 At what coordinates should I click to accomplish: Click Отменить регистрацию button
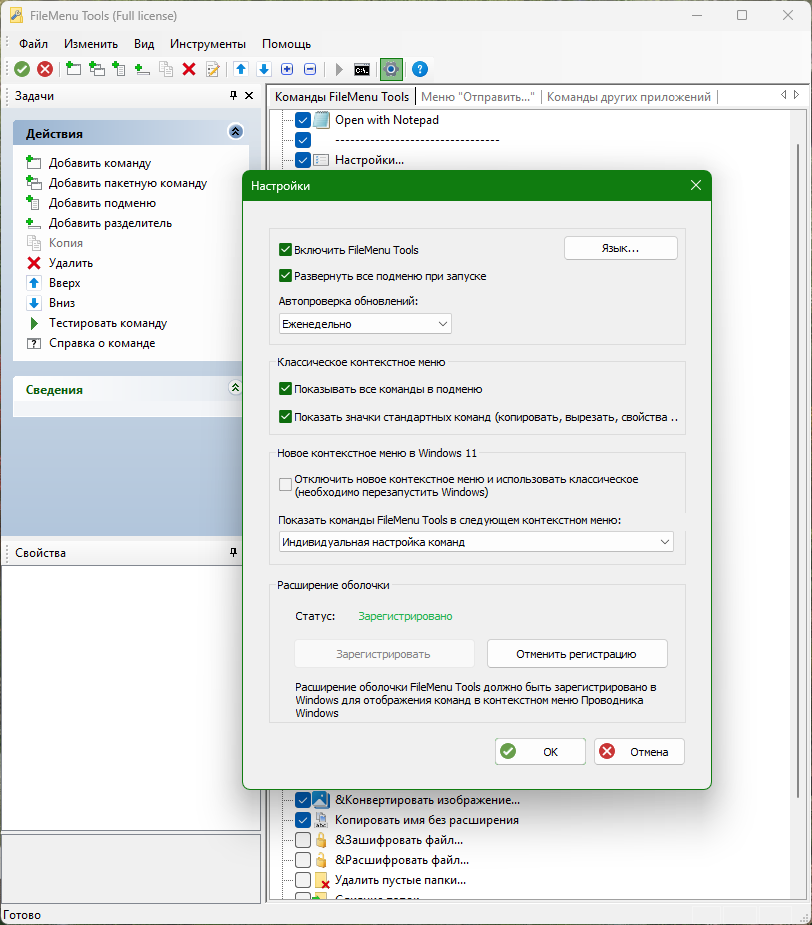pos(577,654)
